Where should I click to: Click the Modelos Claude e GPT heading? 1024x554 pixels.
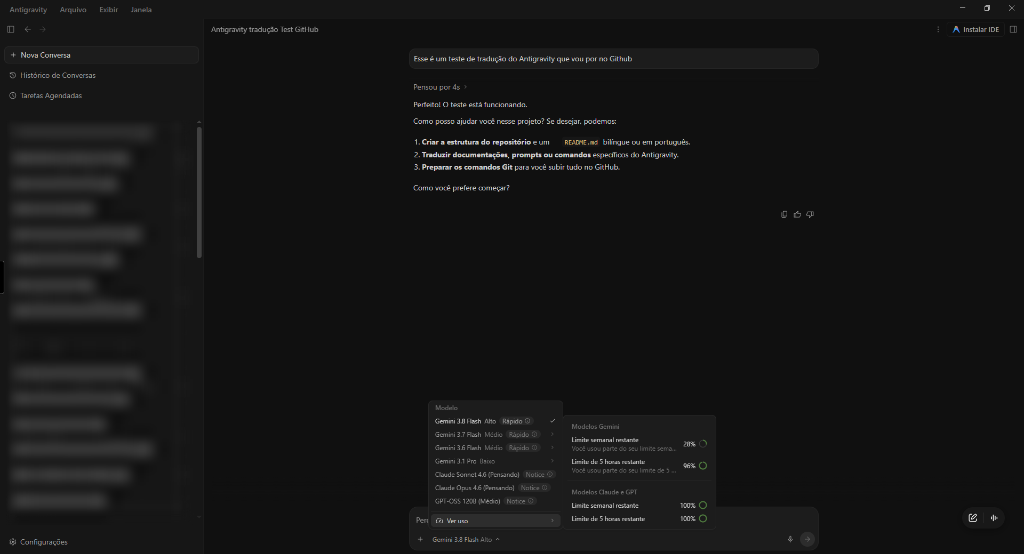coord(604,492)
